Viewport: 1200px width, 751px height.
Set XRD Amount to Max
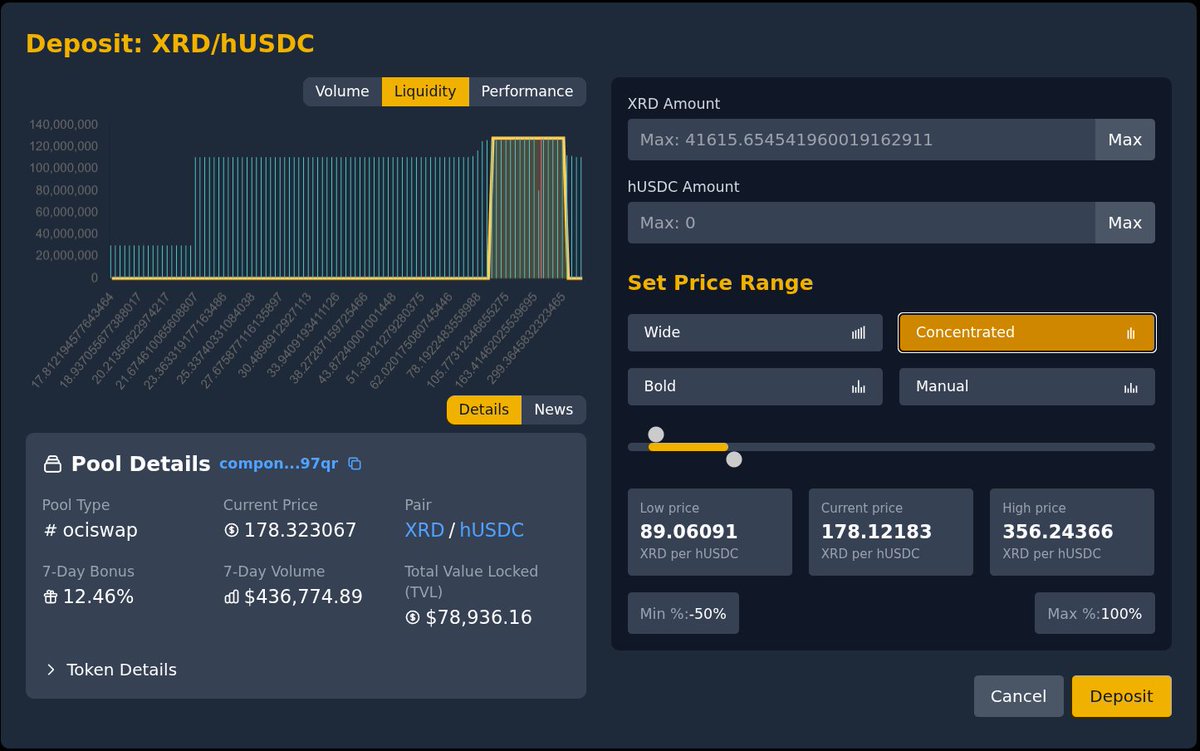pyautogui.click(x=1125, y=140)
